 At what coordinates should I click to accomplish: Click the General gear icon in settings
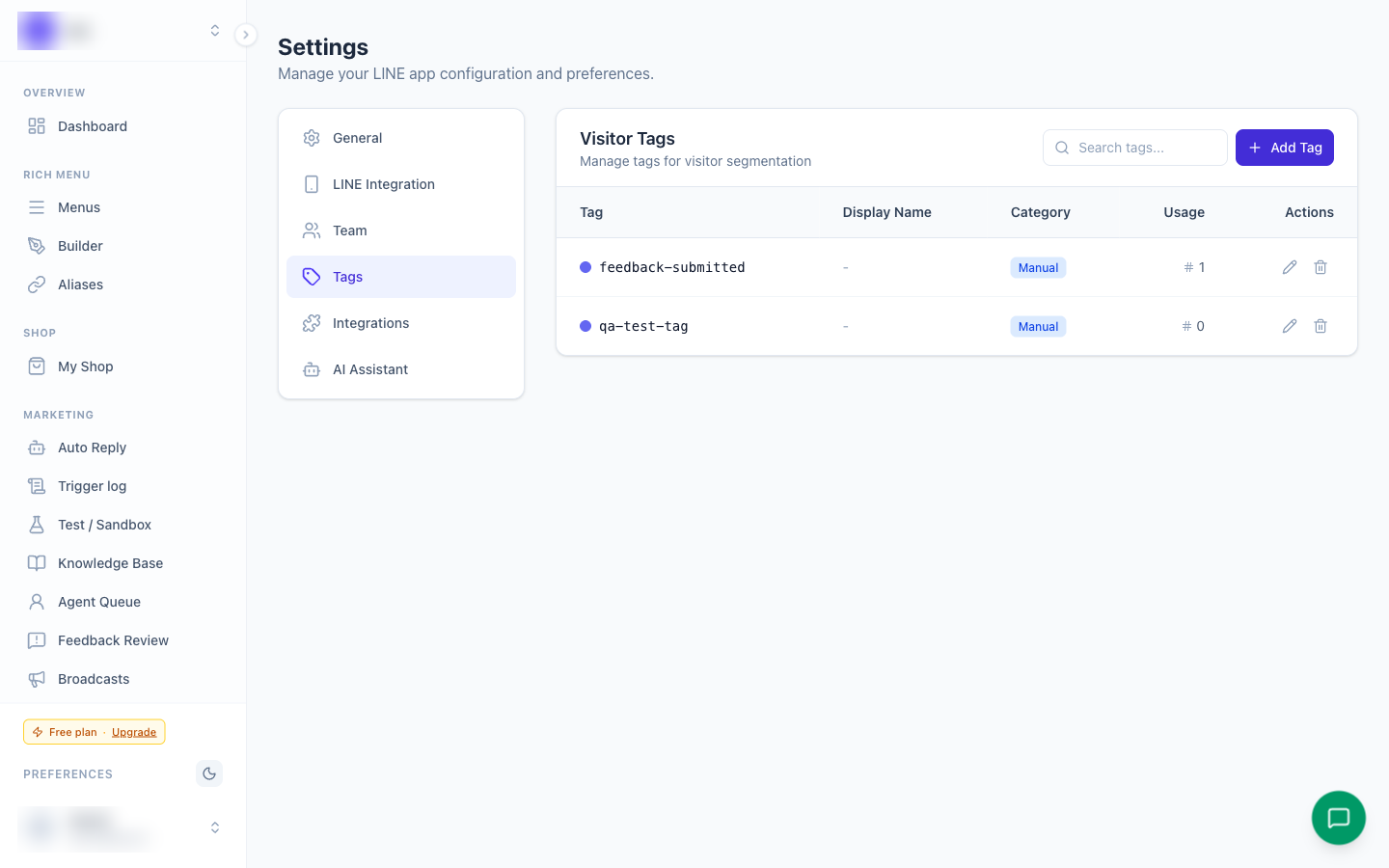click(x=312, y=138)
